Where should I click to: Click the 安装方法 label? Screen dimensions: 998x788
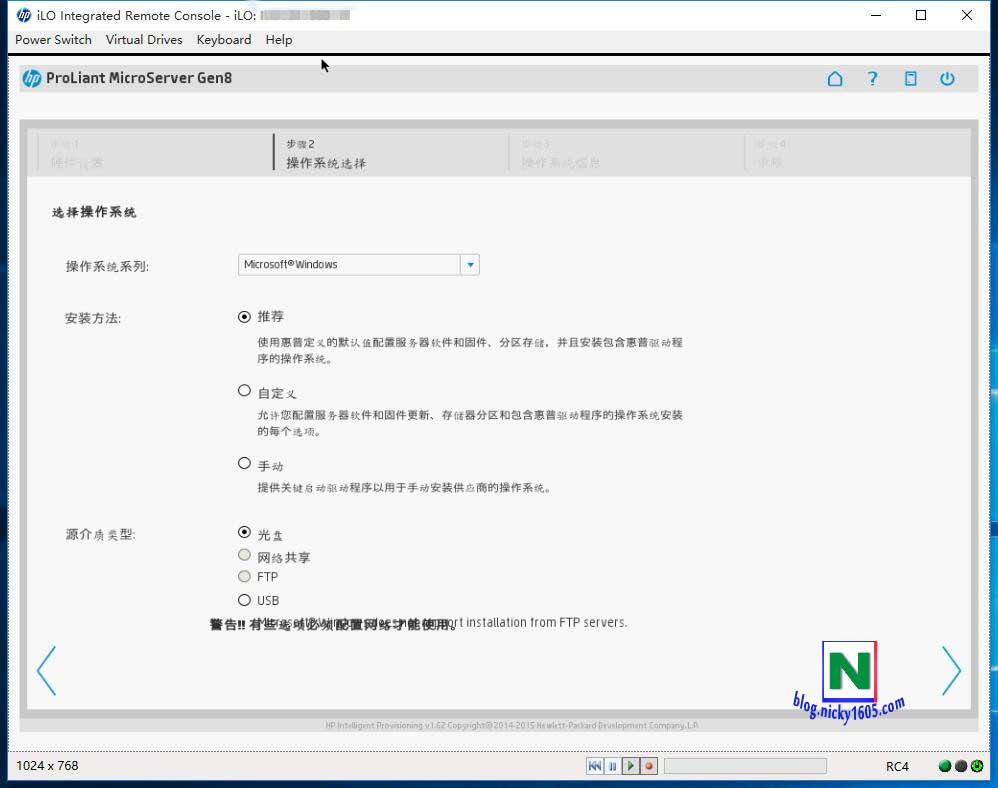[x=93, y=318]
